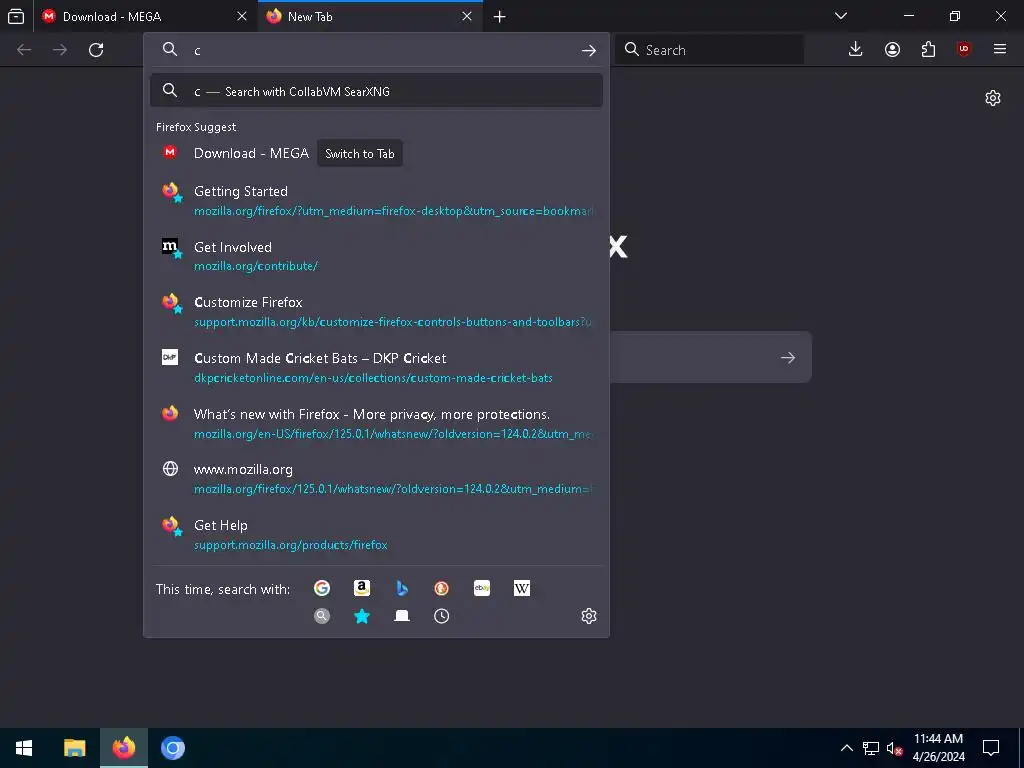Open the Firefox account menu

[x=892, y=50]
